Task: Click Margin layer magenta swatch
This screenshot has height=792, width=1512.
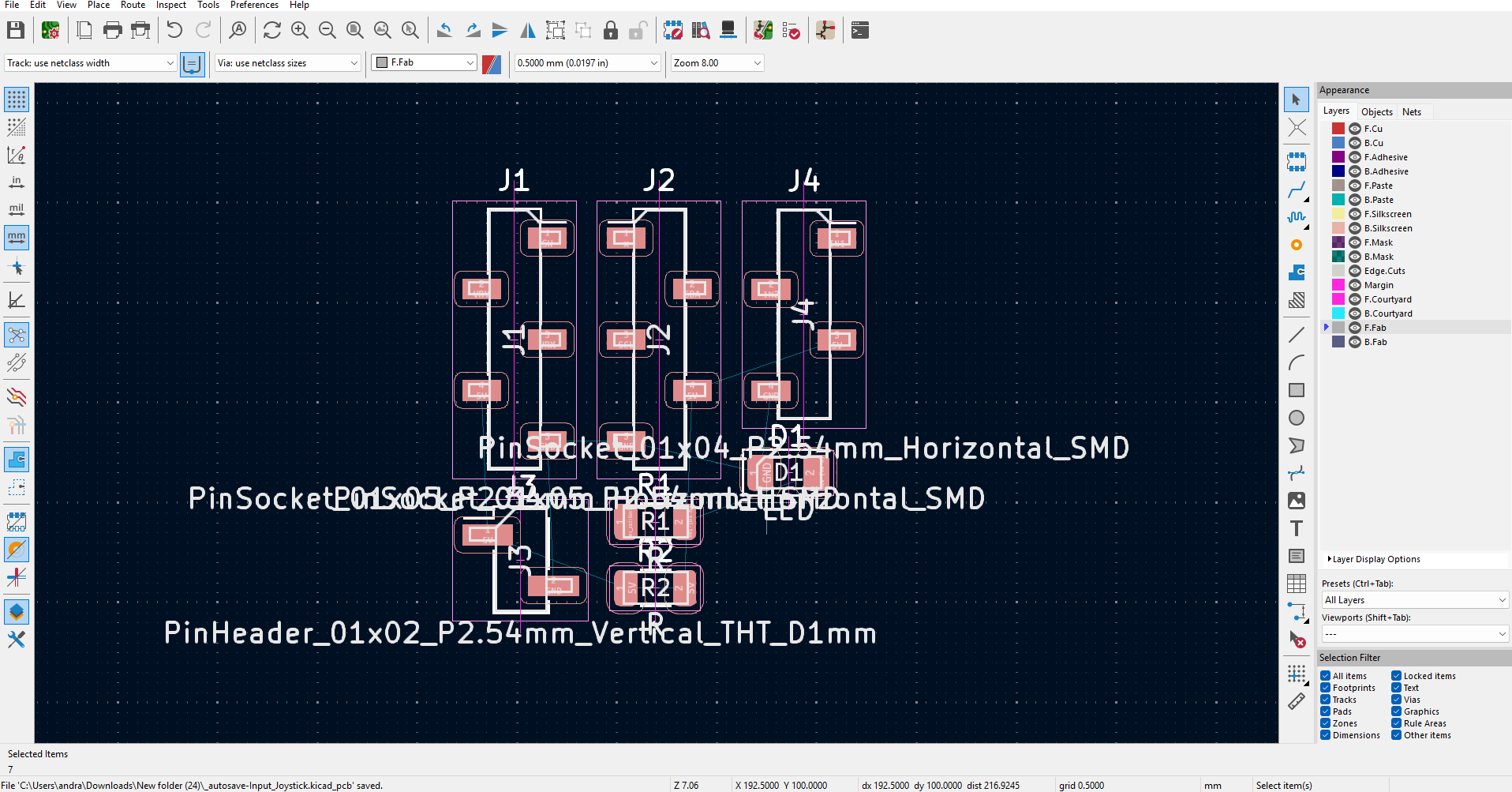Action: pos(1338,285)
